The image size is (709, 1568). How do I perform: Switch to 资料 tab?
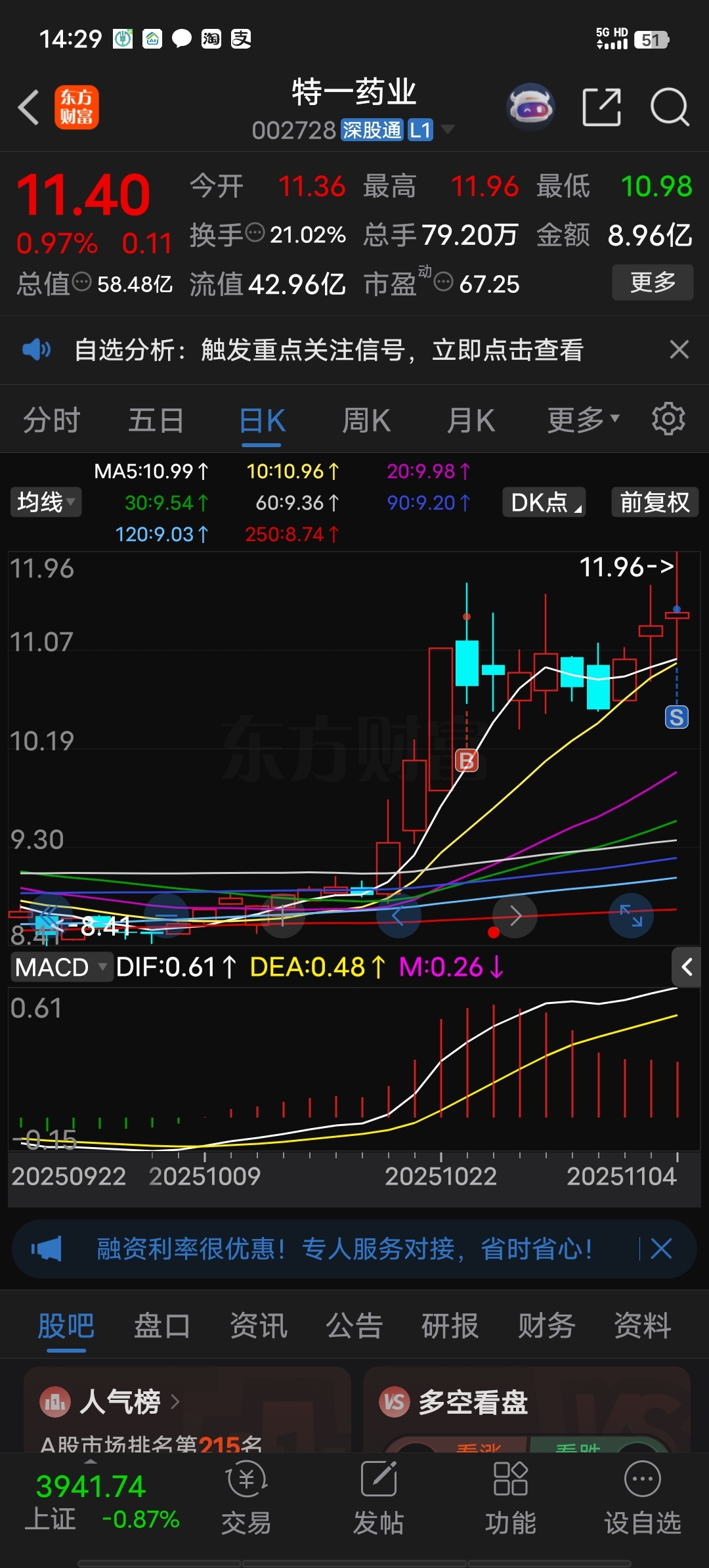642,1326
